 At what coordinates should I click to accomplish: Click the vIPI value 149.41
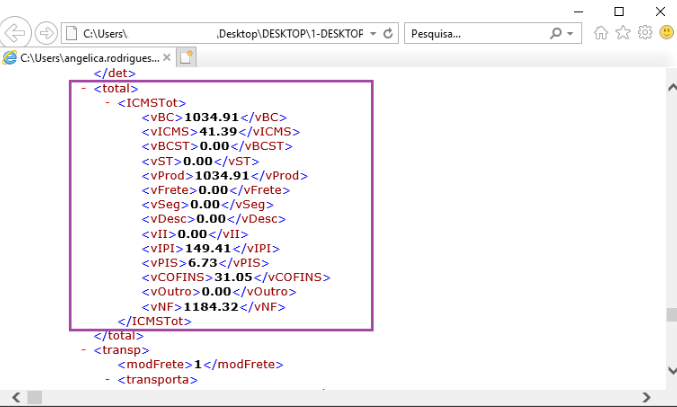[x=208, y=249]
